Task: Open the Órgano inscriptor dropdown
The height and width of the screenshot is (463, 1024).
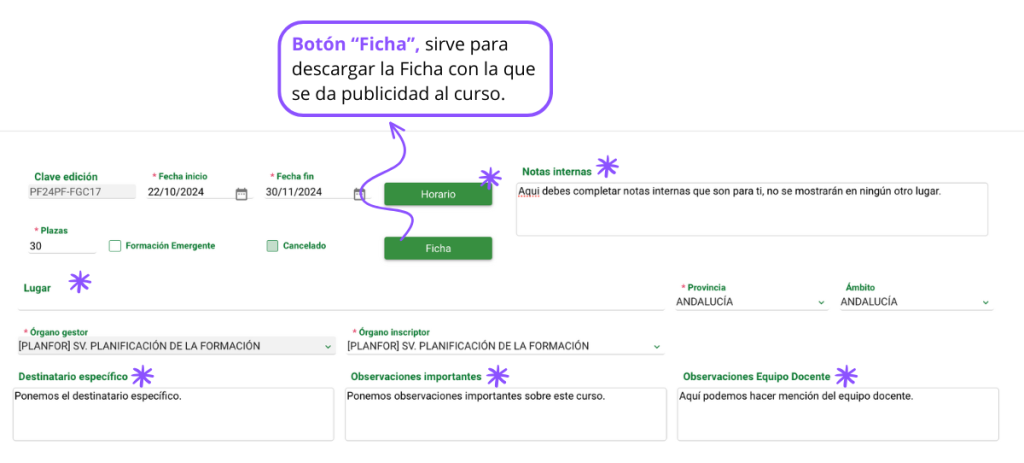Action: click(505, 346)
